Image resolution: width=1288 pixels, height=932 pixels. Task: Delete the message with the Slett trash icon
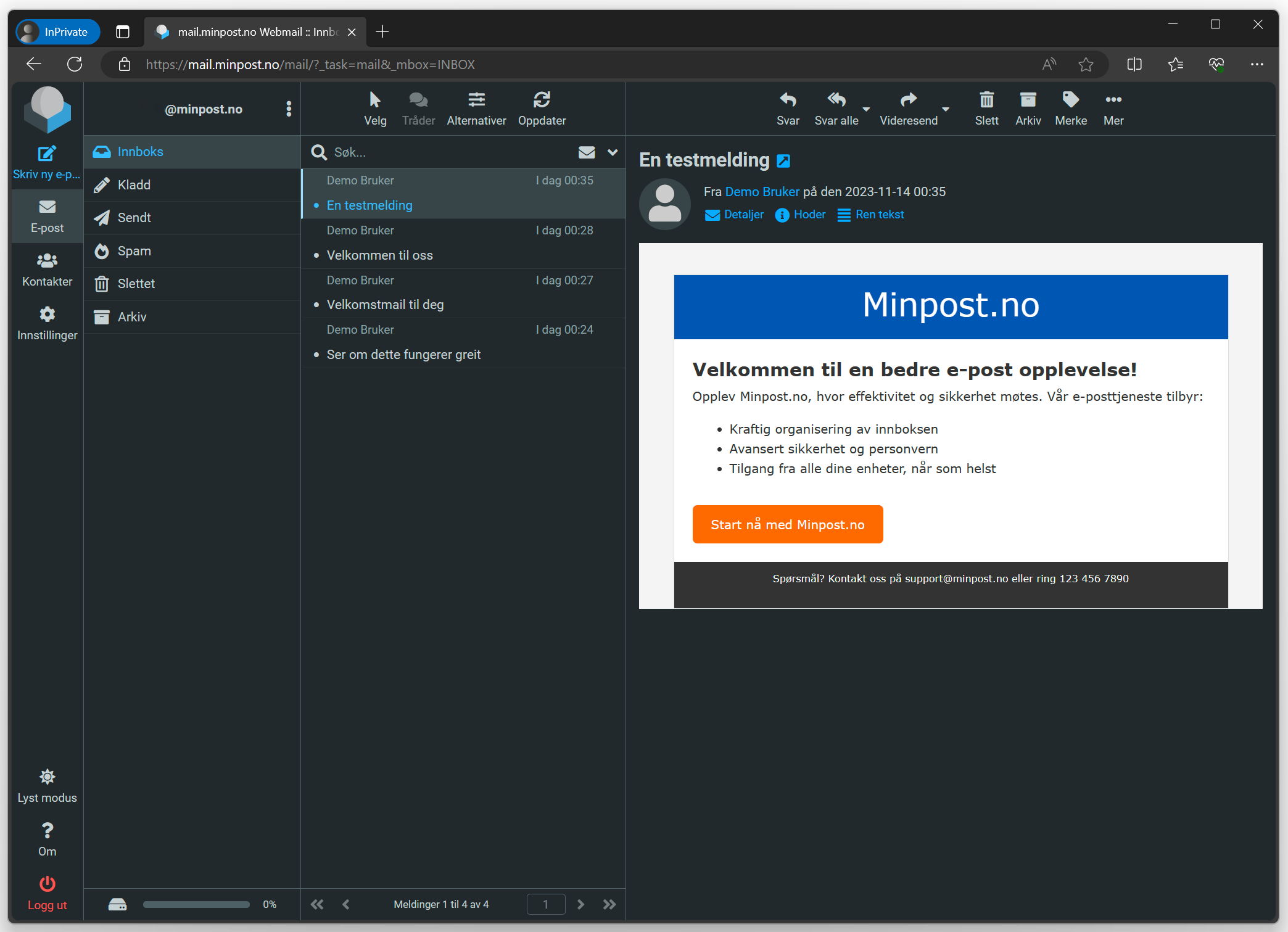tap(986, 100)
